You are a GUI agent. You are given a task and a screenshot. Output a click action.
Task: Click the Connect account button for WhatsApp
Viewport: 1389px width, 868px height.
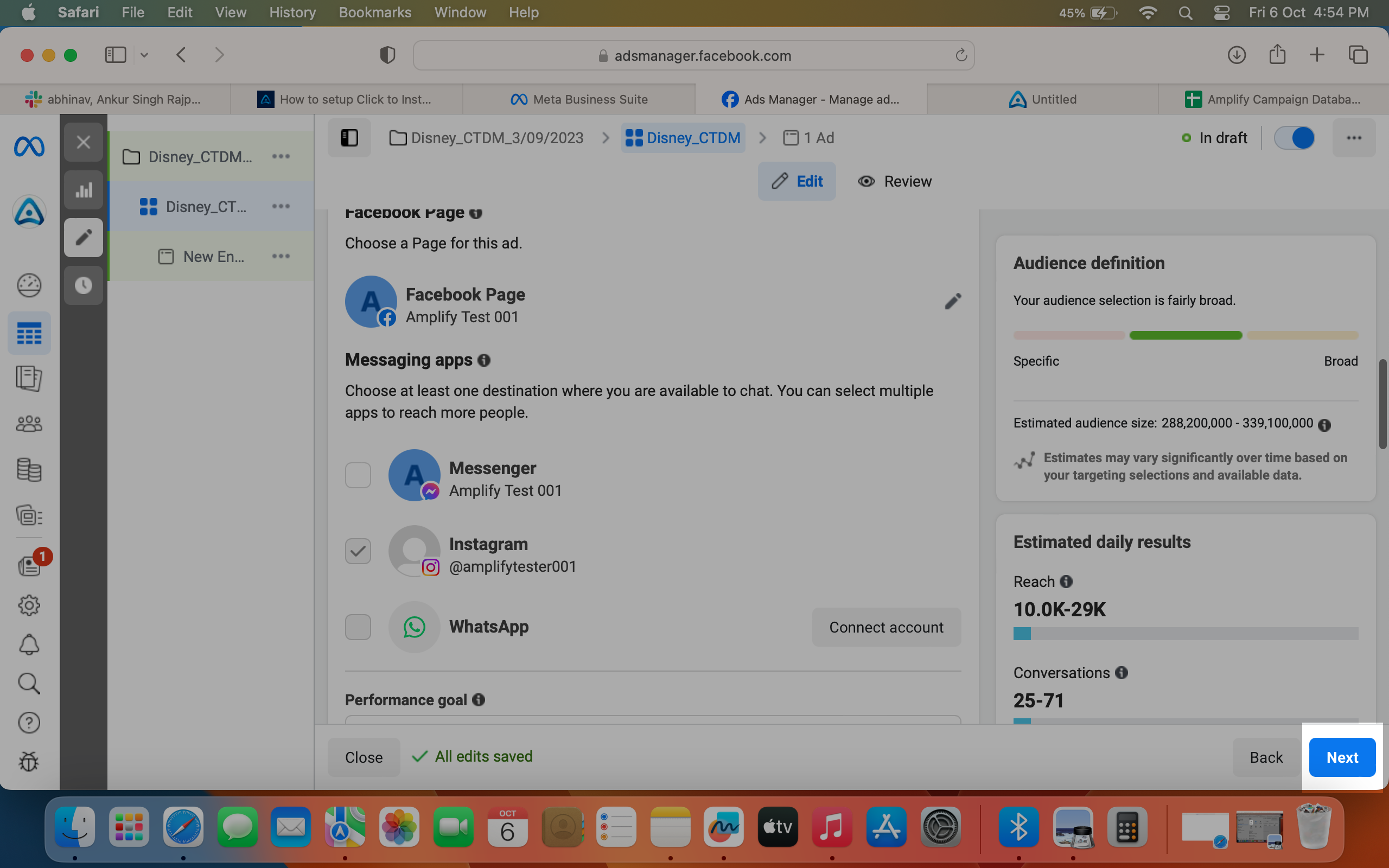coord(886,627)
